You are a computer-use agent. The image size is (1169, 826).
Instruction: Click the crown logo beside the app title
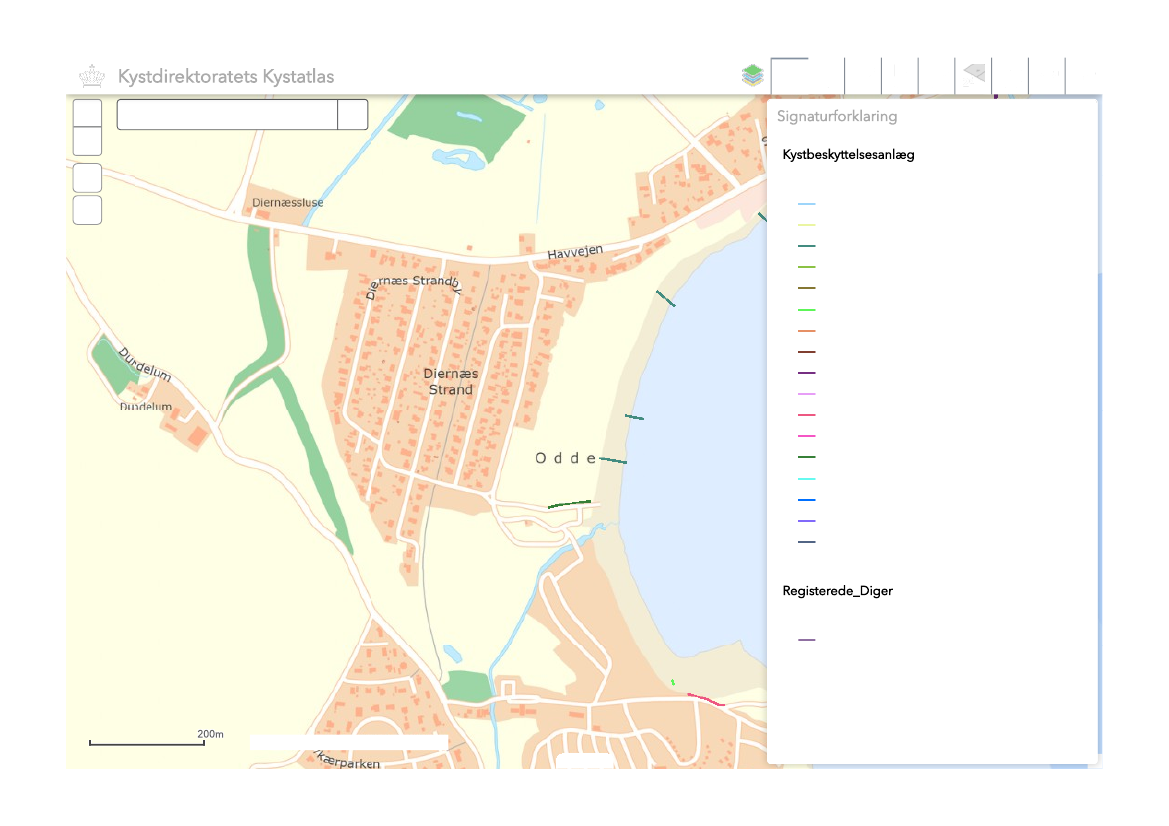(x=92, y=76)
